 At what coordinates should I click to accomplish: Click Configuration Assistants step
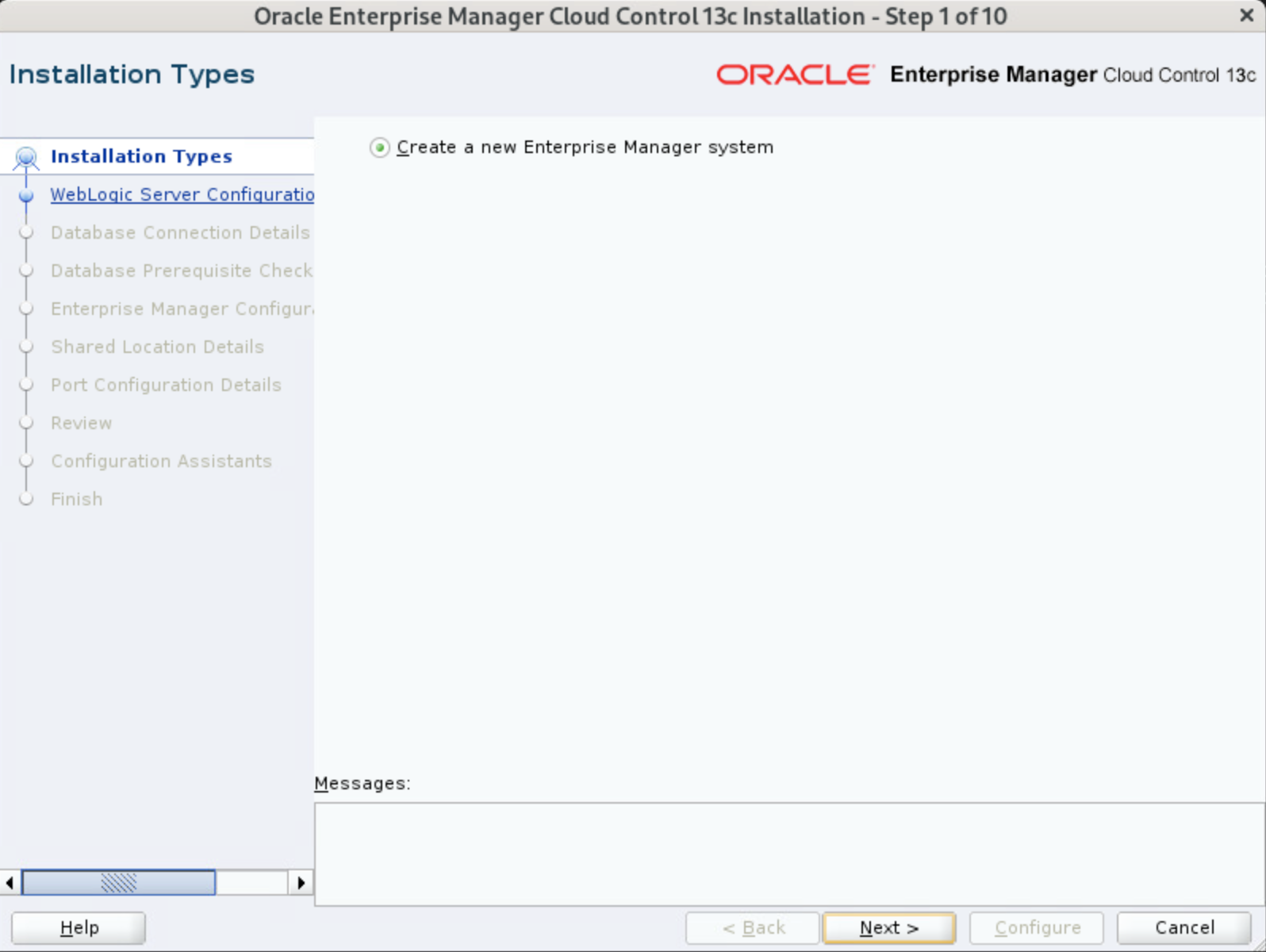point(161,461)
